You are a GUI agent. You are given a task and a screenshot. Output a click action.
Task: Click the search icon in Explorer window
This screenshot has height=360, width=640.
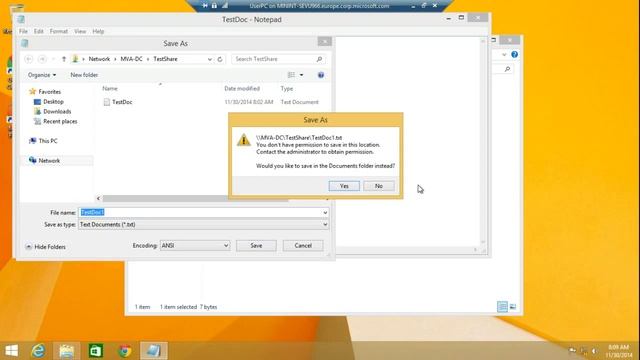[x=507, y=69]
